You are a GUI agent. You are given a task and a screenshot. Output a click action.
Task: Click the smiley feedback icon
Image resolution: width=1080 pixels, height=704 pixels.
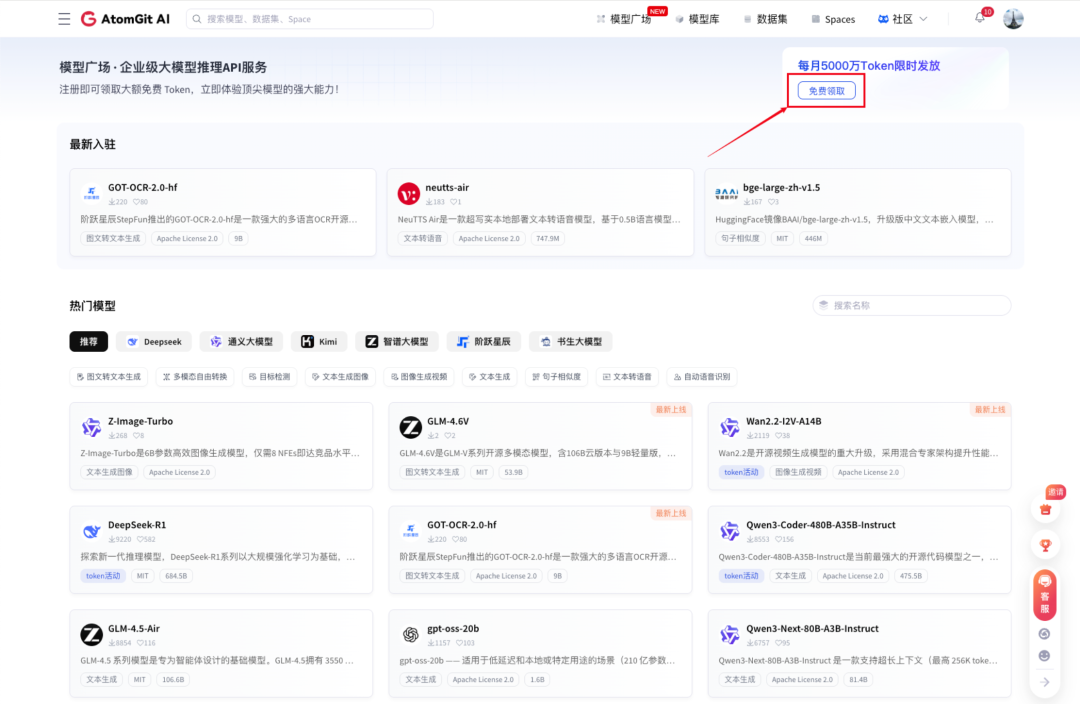tap(1044, 656)
